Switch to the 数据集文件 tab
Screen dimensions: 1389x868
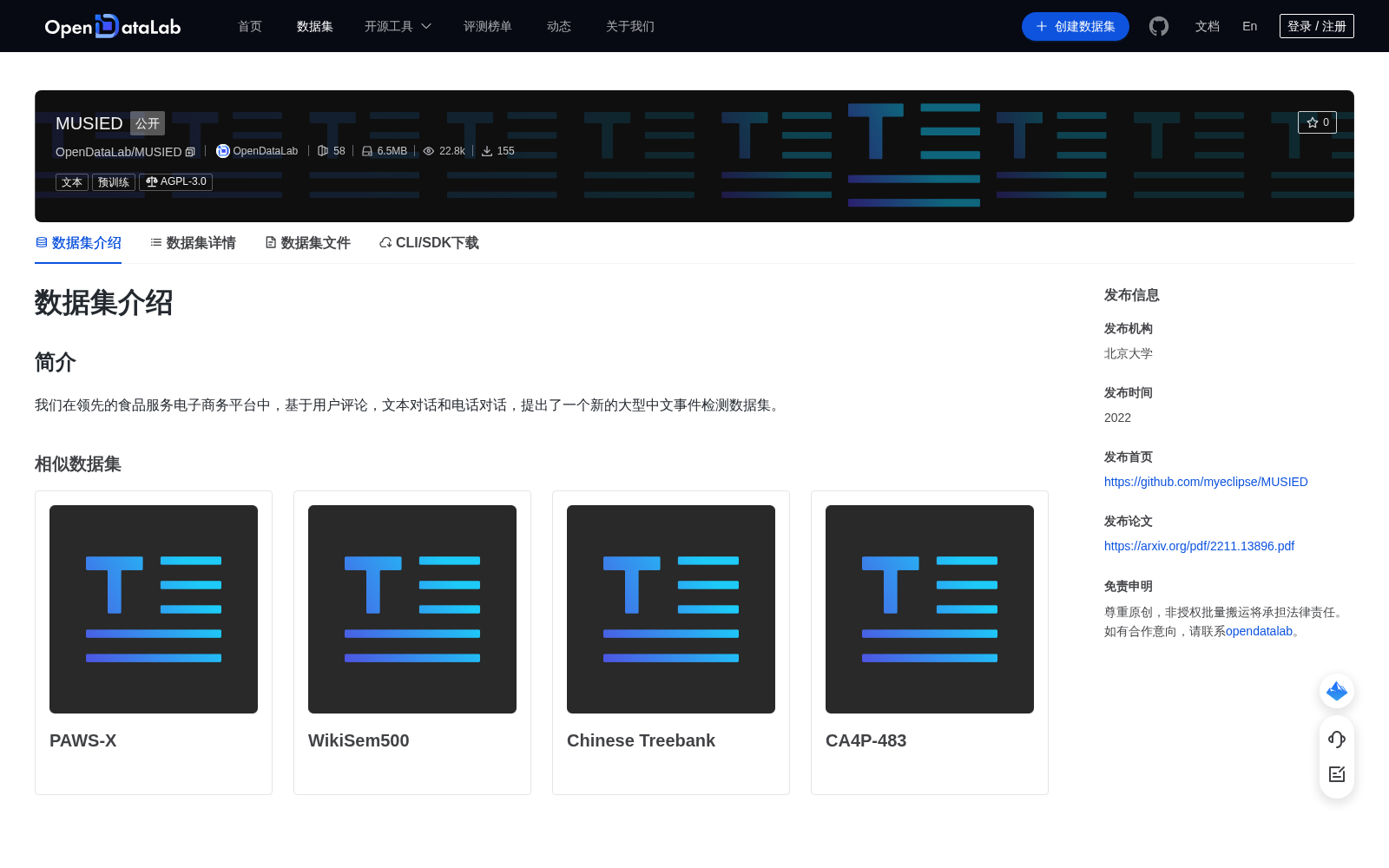click(307, 243)
